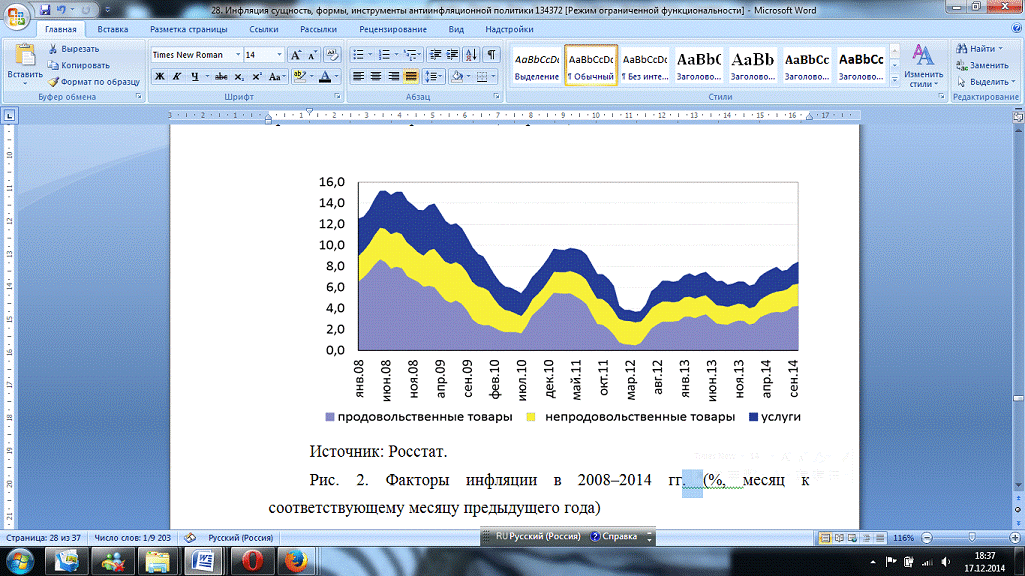Open the Рецензирование ribbon tab
This screenshot has height=576, width=1025.
click(x=392, y=29)
